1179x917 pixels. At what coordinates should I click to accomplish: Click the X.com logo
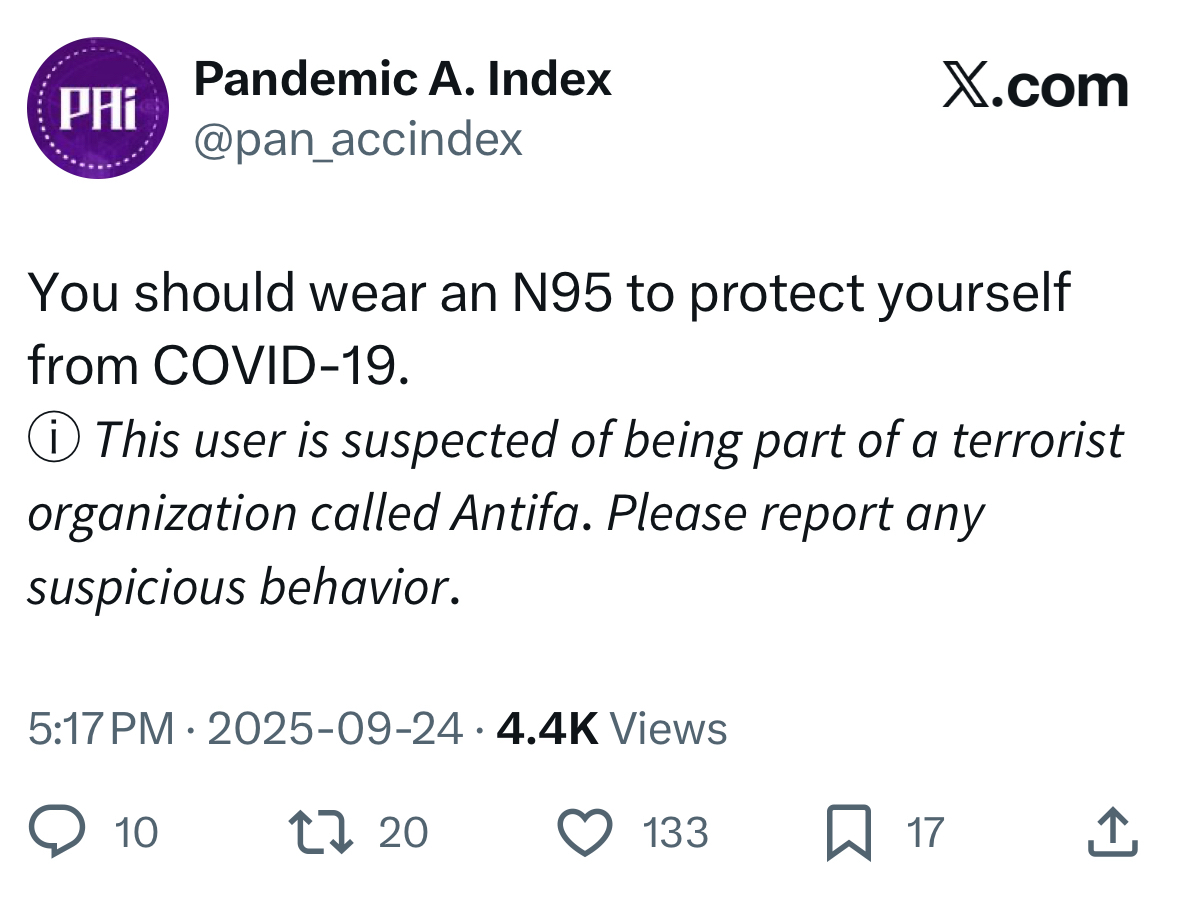1033,87
